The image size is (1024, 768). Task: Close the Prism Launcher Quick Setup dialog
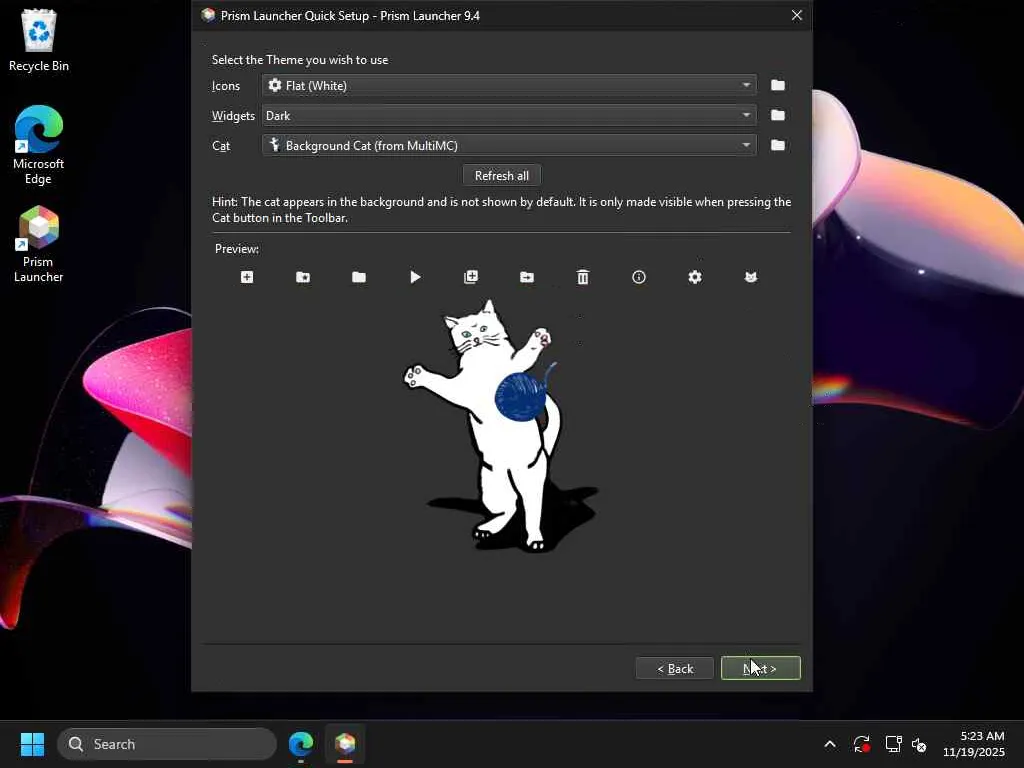[x=797, y=15]
